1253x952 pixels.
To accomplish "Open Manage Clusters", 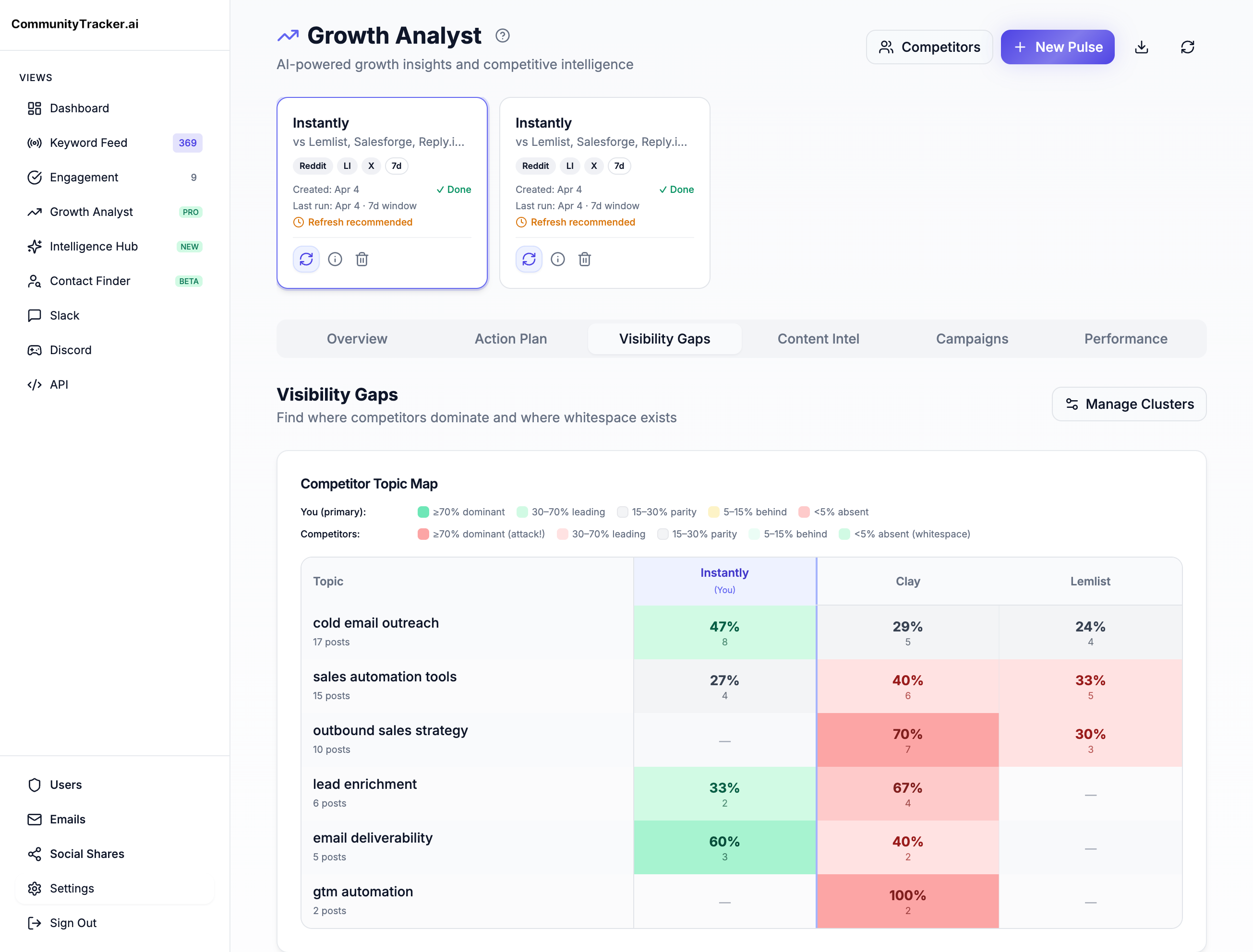I will click(x=1129, y=404).
